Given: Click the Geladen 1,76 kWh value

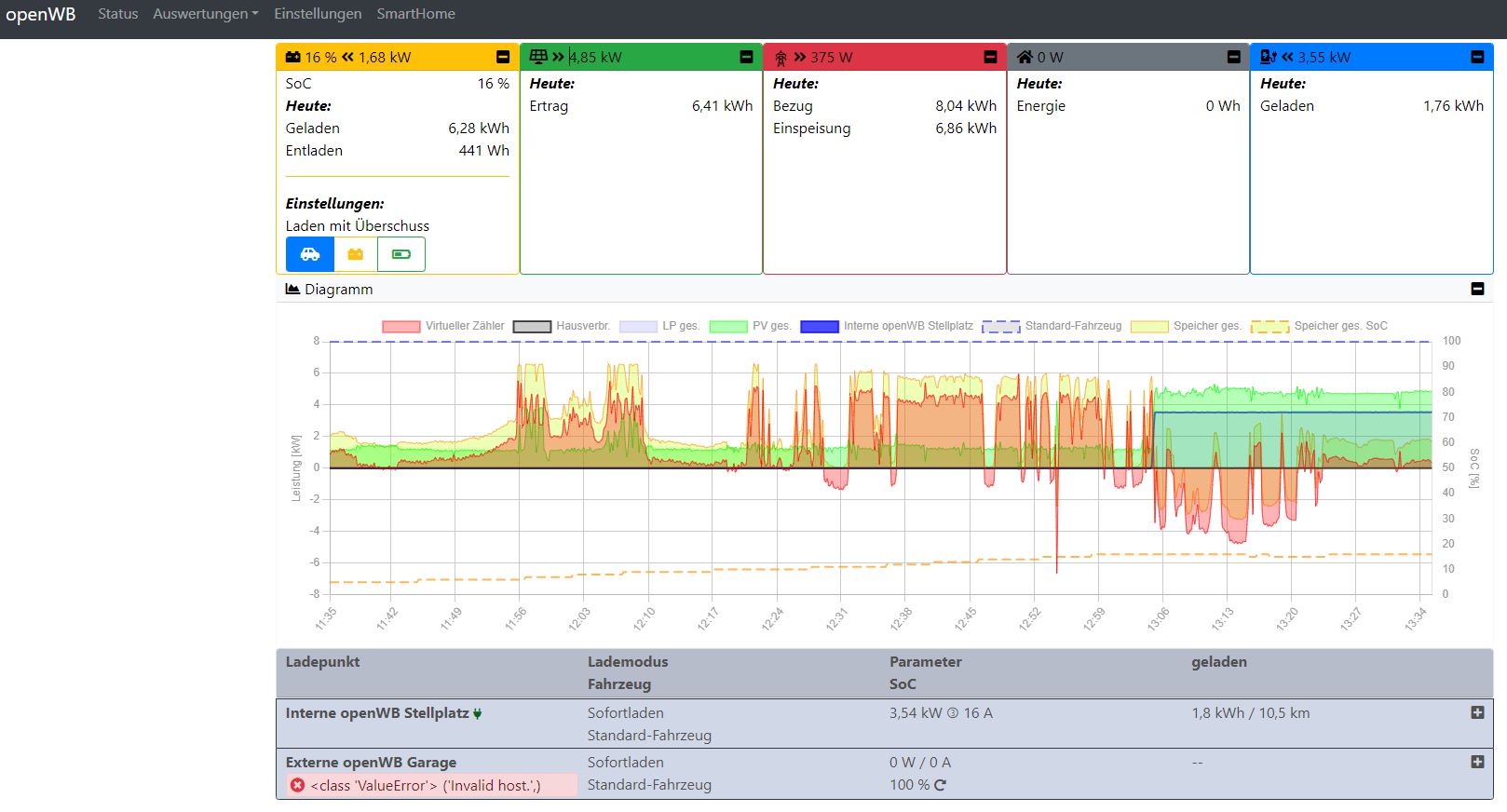Looking at the screenshot, I should coord(1453,106).
